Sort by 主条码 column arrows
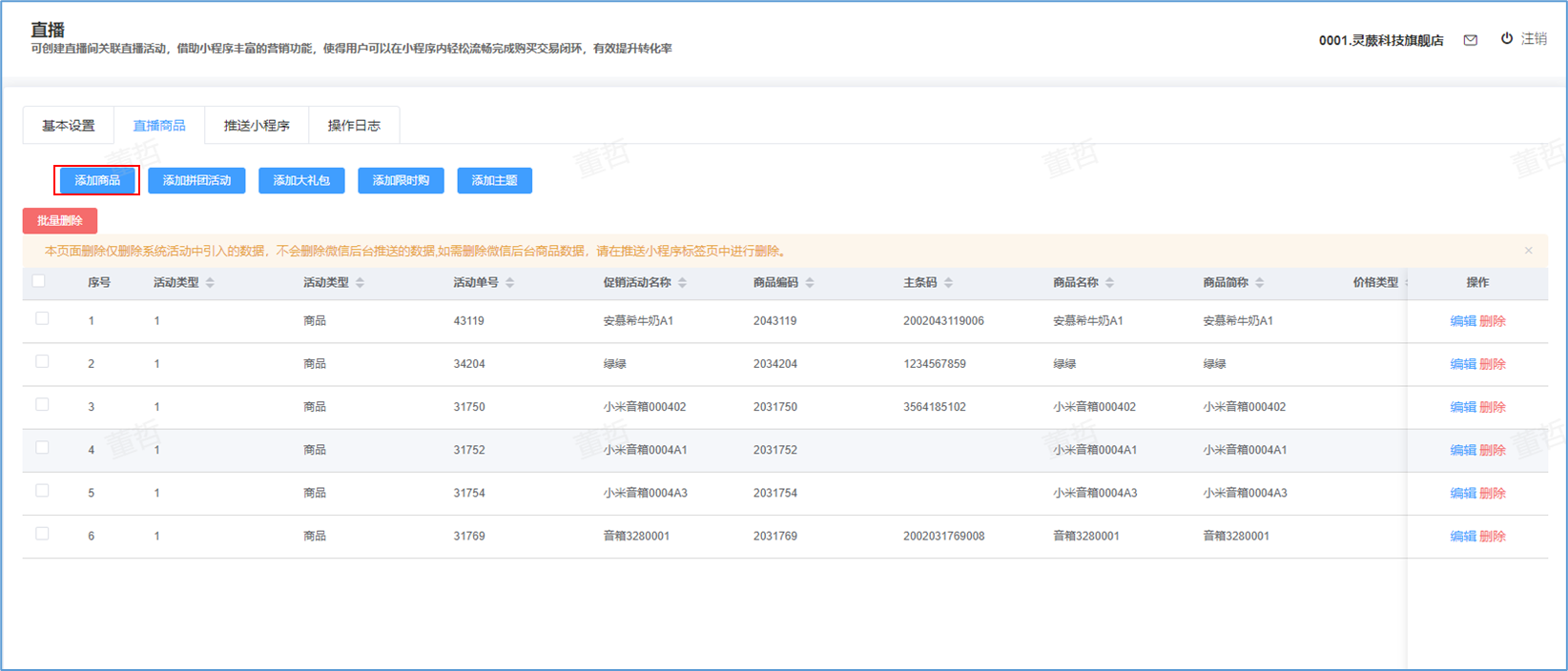 click(948, 283)
